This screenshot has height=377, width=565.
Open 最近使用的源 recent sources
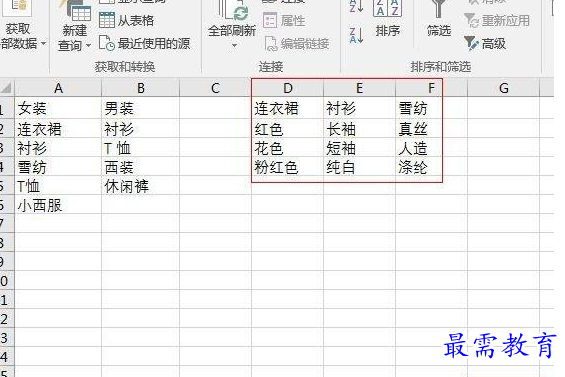144,44
